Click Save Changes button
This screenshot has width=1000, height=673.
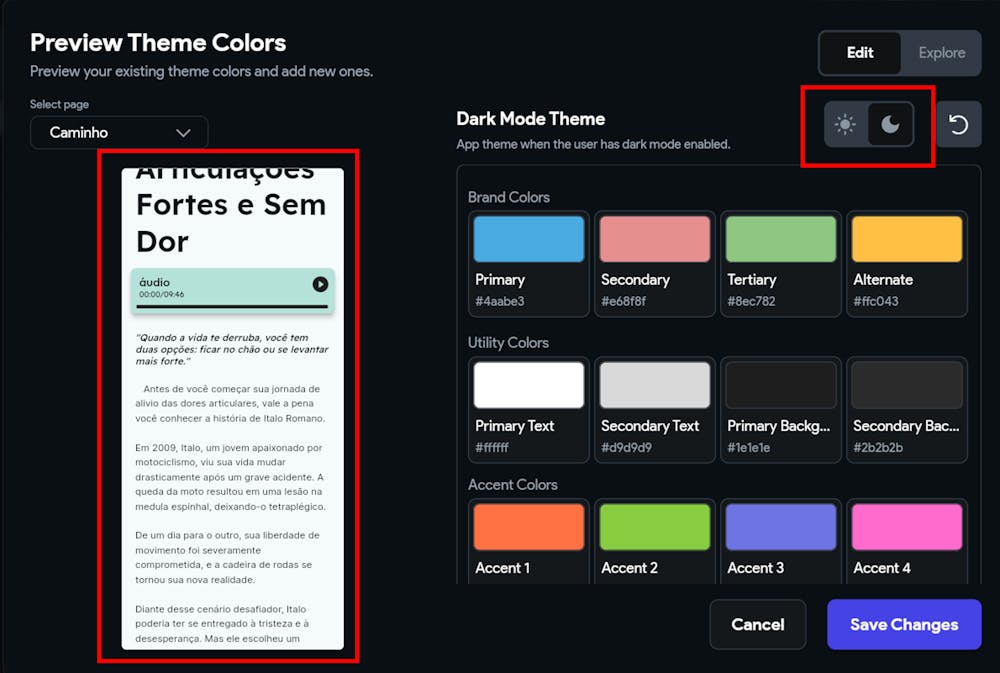coord(903,624)
